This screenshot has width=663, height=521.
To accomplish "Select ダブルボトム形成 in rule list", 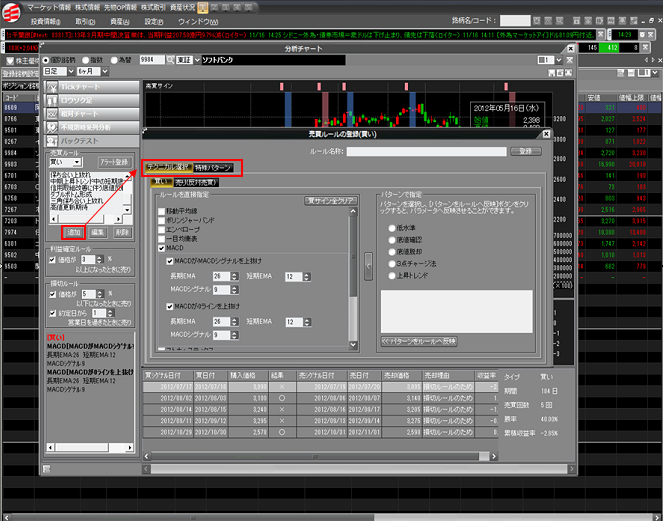I will [x=70, y=195].
